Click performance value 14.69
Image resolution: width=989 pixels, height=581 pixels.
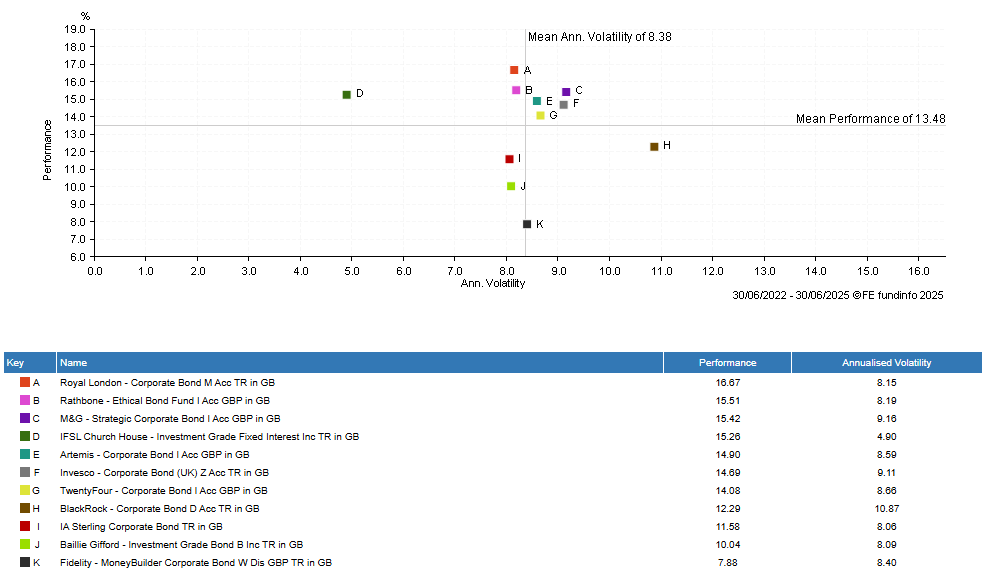[x=727, y=472]
